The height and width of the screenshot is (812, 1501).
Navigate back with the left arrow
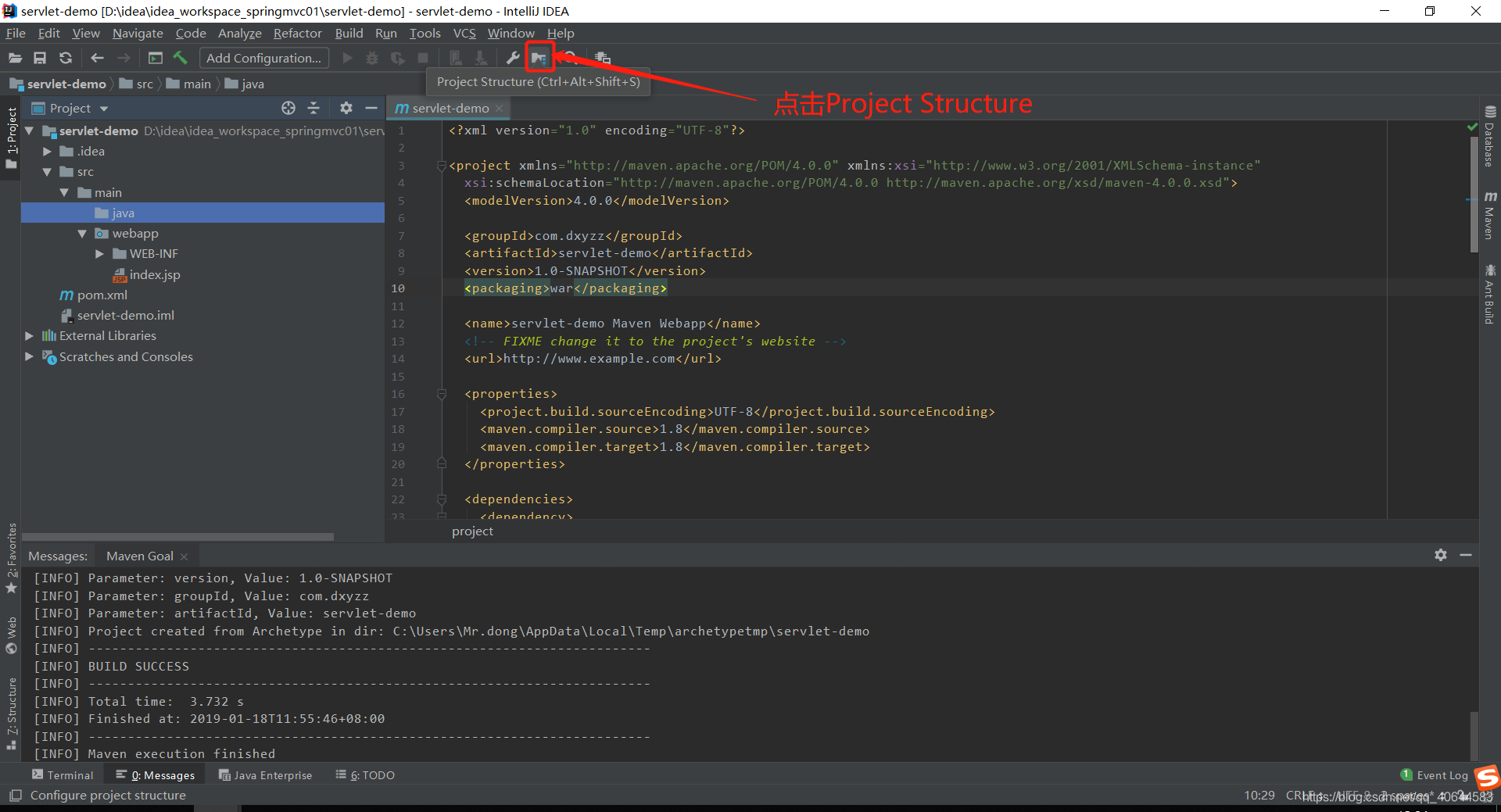coord(98,58)
